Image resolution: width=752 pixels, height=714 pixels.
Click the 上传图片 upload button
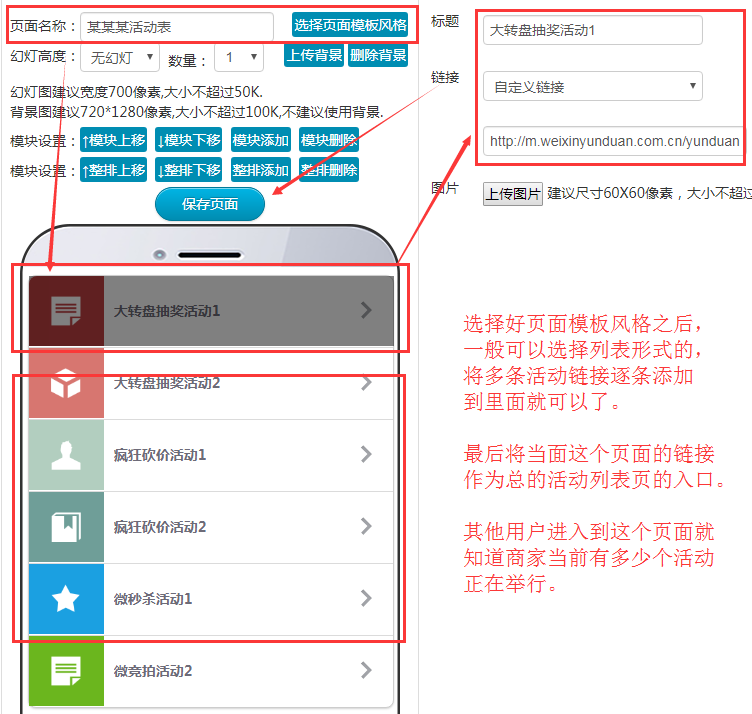tap(512, 194)
